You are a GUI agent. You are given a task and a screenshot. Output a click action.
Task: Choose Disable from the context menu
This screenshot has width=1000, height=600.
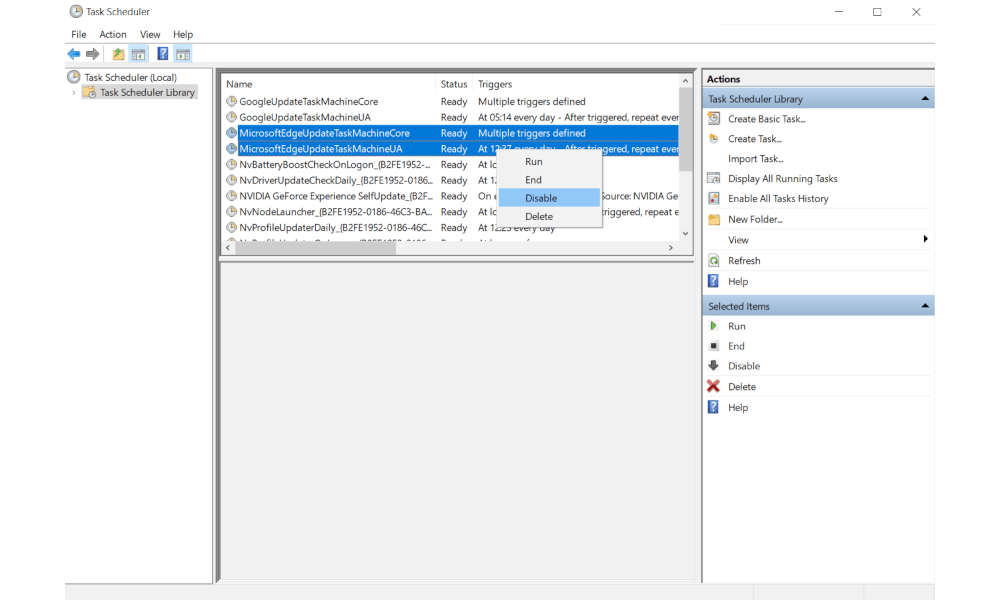[549, 198]
